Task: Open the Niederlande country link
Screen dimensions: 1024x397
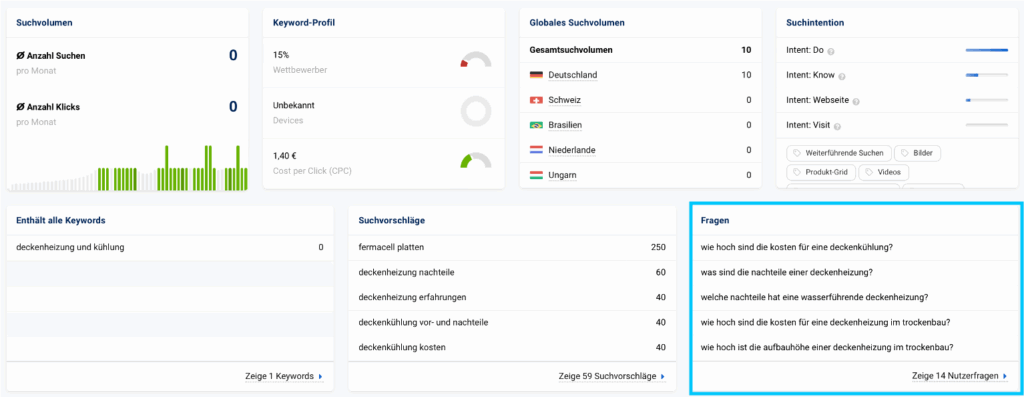Action: click(572, 150)
